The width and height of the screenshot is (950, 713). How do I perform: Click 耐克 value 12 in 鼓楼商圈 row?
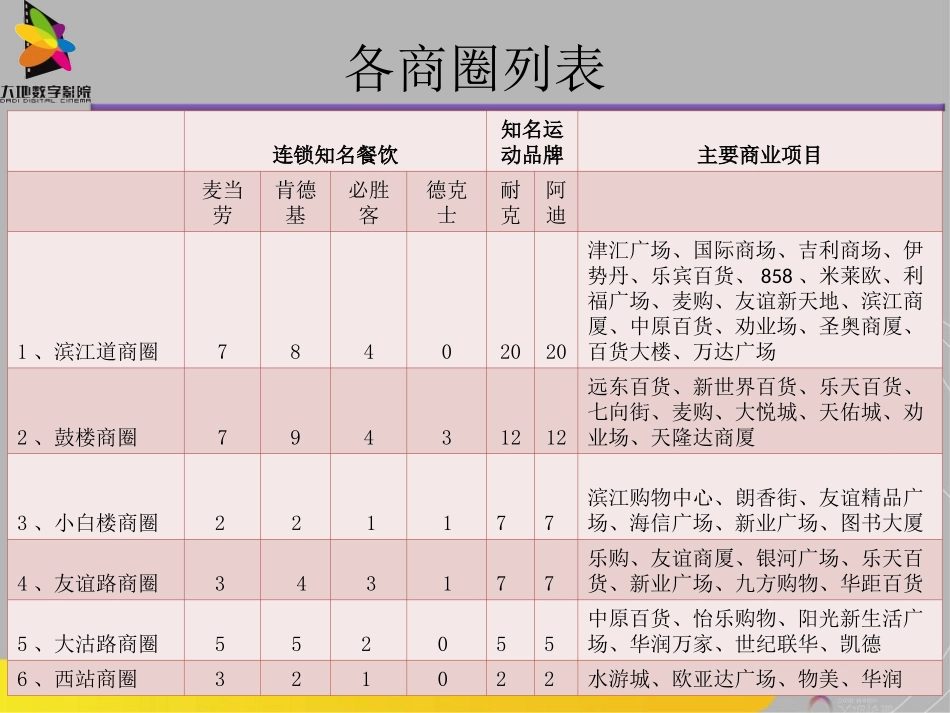[x=510, y=437]
